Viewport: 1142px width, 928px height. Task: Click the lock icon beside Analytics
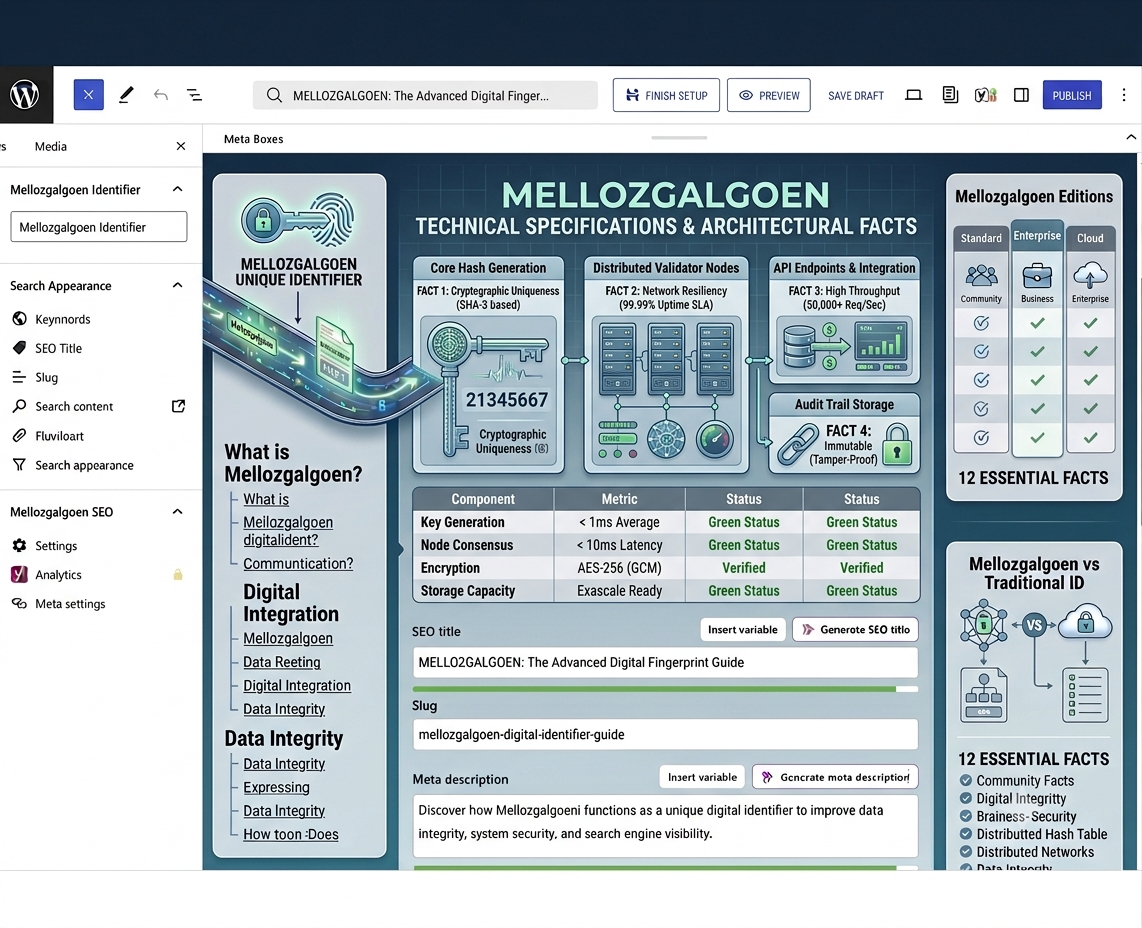point(178,575)
